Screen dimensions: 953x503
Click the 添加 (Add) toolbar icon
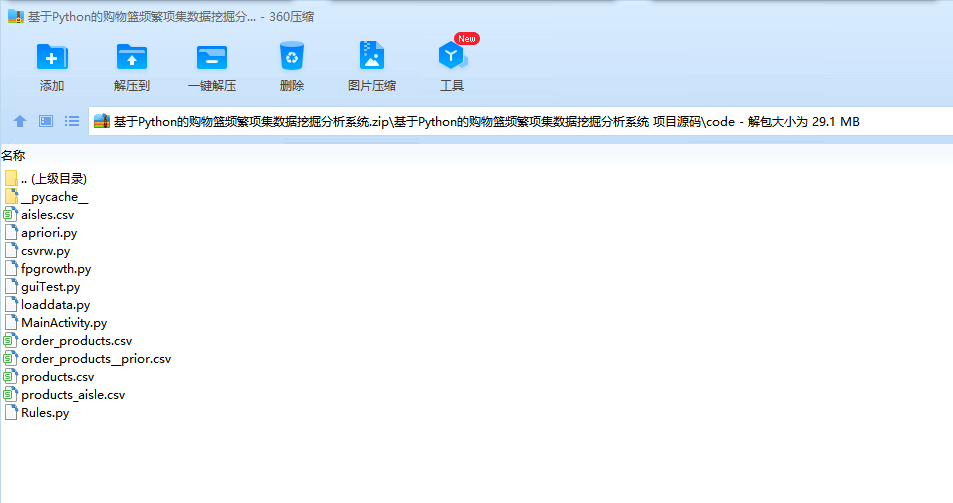tap(52, 58)
